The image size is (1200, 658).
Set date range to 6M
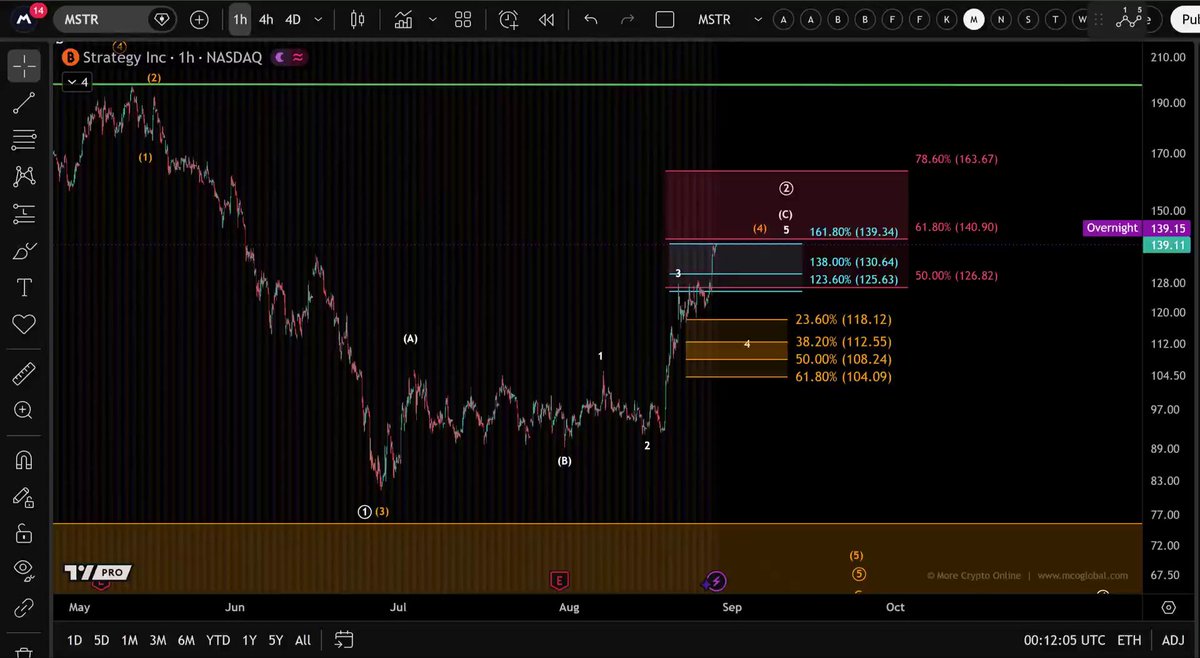(x=186, y=640)
